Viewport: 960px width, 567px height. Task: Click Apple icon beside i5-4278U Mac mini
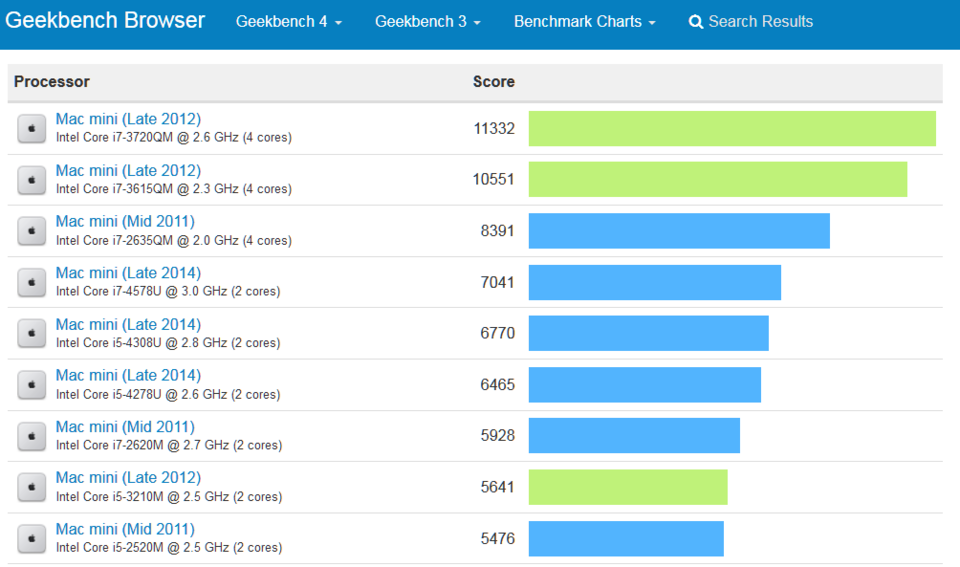tap(31, 385)
